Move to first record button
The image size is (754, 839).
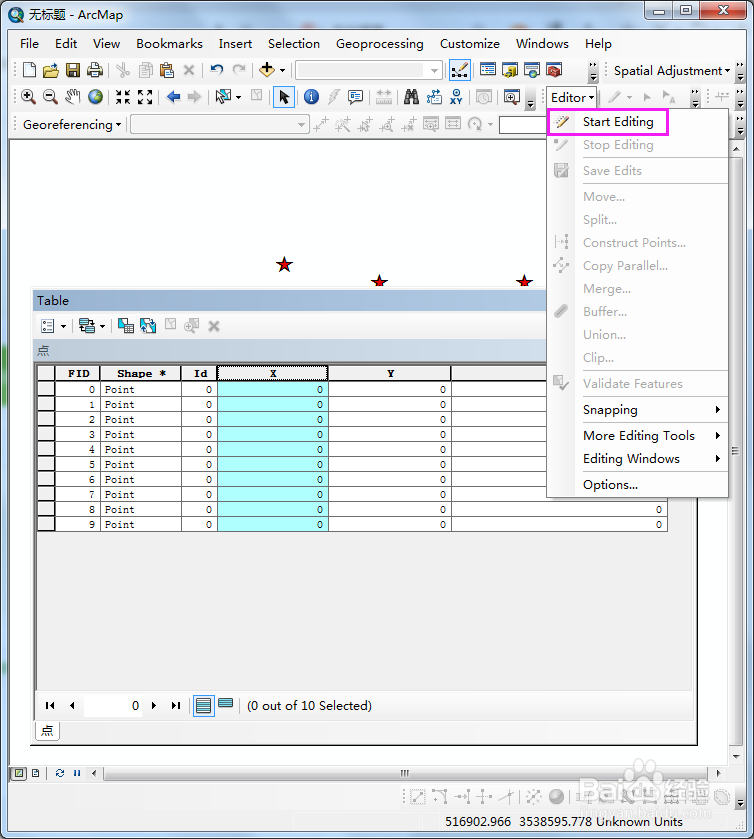click(x=50, y=706)
